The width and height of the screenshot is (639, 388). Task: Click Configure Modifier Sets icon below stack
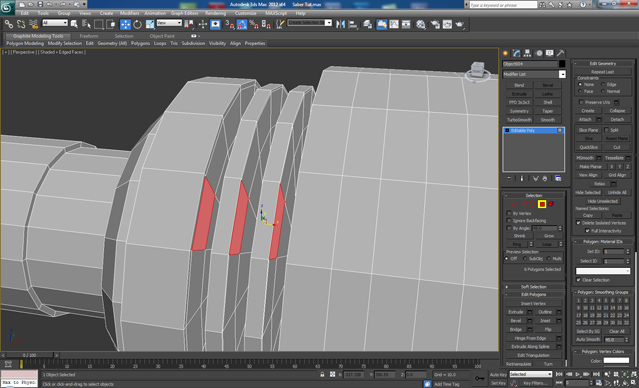tap(558, 179)
